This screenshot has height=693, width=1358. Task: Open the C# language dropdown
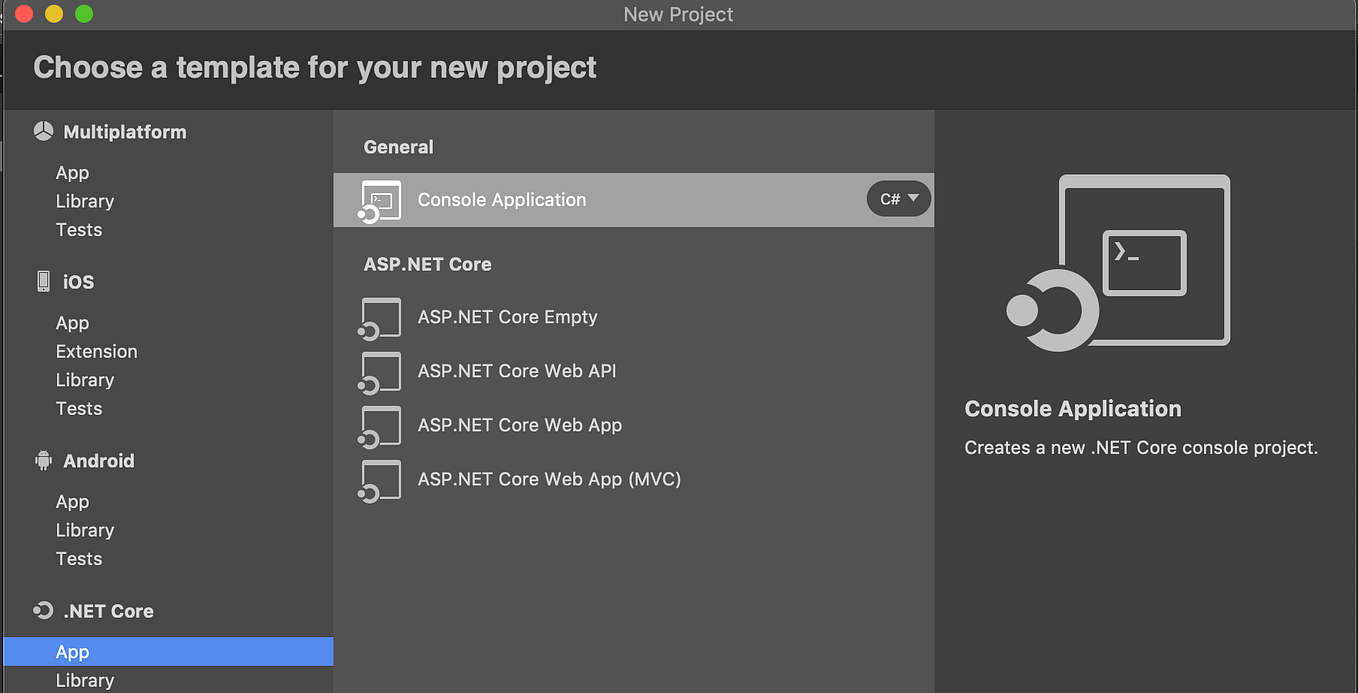[x=898, y=199]
